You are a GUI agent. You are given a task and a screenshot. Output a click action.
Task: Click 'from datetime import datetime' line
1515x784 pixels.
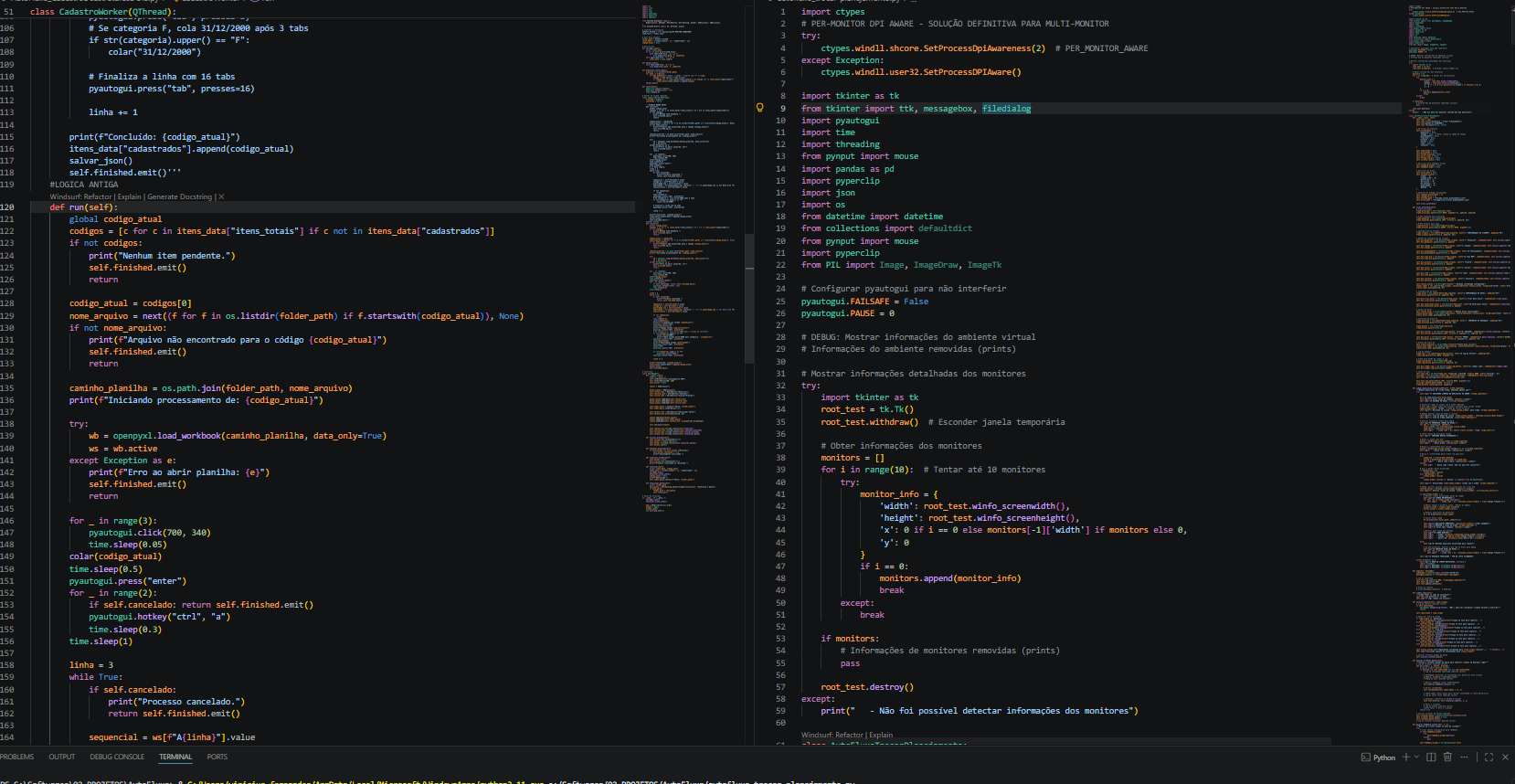[x=872, y=217]
